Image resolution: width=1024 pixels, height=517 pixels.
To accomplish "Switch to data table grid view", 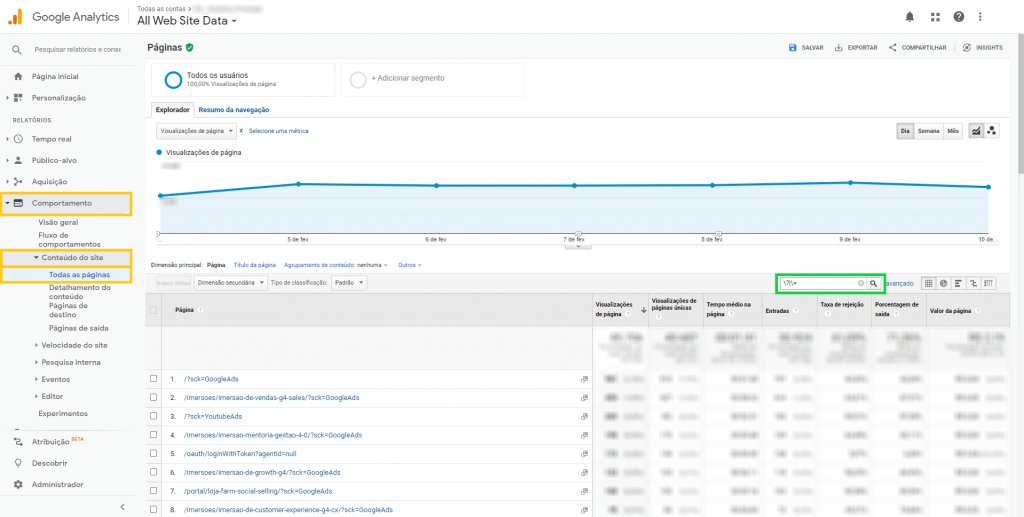I will click(x=928, y=283).
